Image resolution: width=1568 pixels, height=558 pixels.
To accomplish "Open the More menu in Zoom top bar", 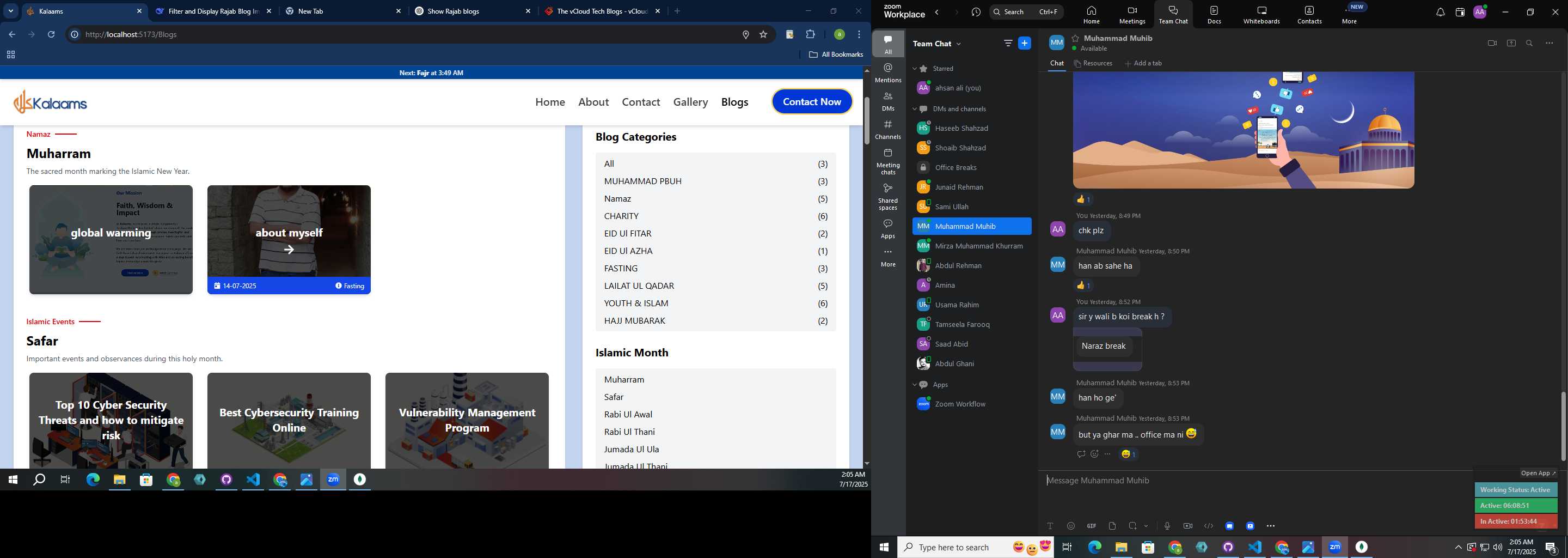I will coord(1350,14).
